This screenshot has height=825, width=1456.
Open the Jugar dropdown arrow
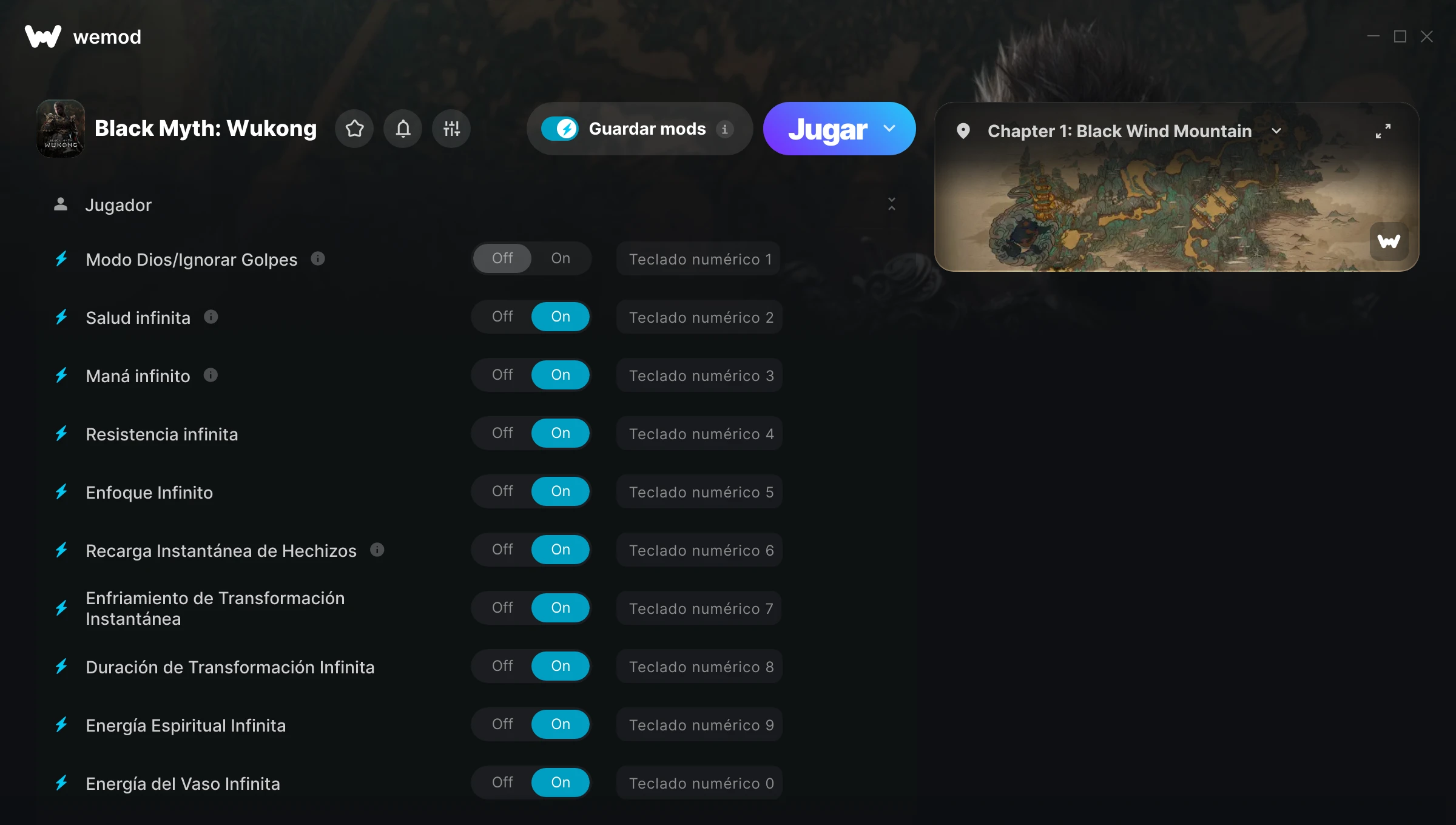(x=889, y=129)
